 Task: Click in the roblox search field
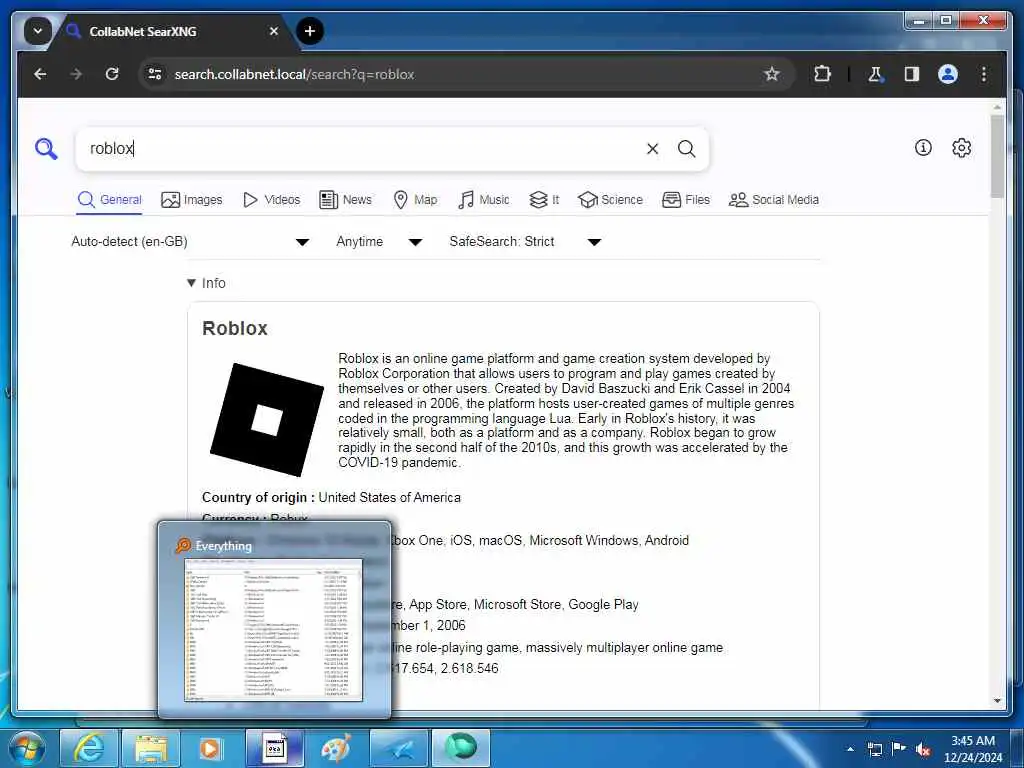point(362,149)
